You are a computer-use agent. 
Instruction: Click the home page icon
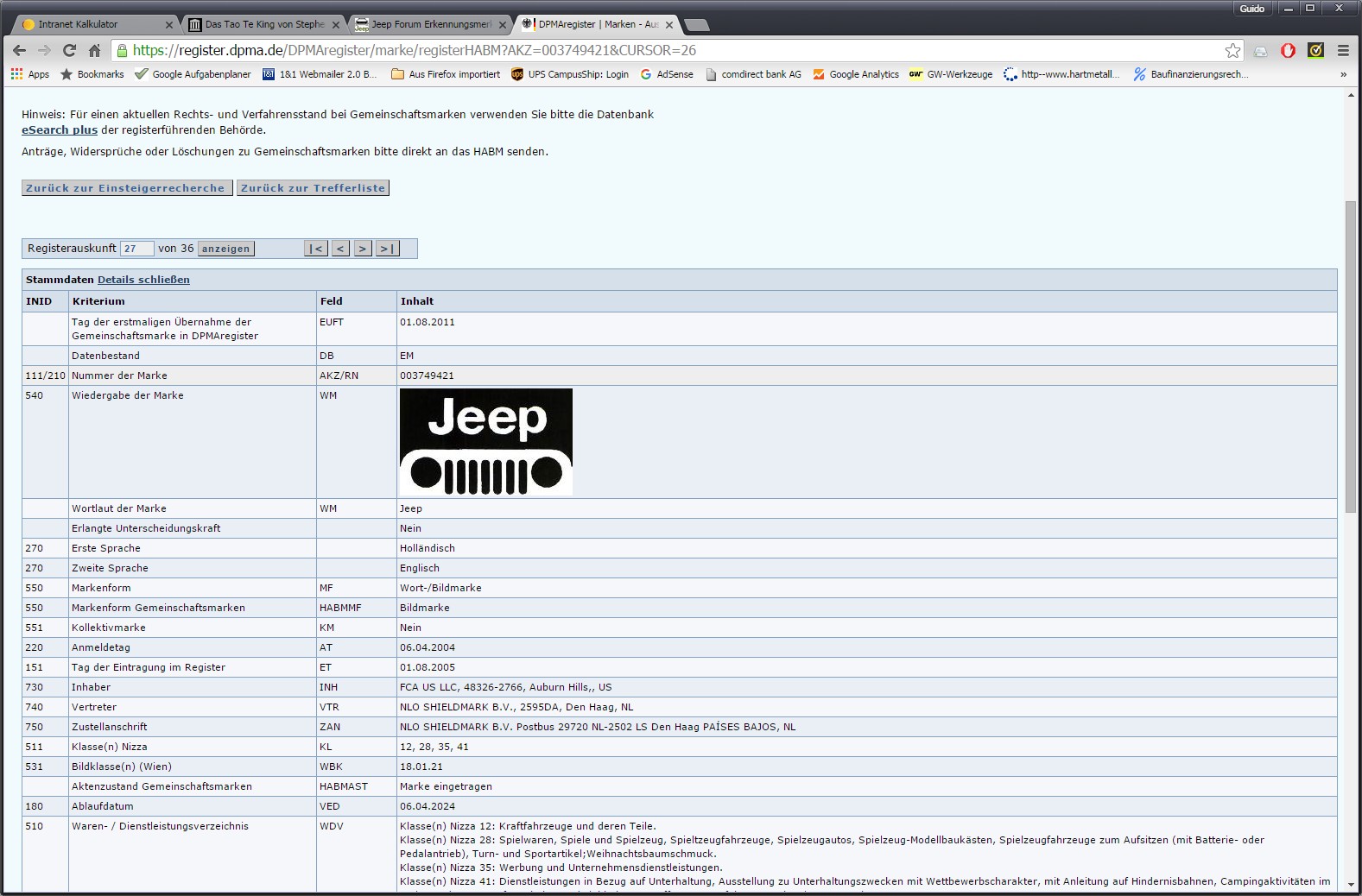click(x=94, y=50)
